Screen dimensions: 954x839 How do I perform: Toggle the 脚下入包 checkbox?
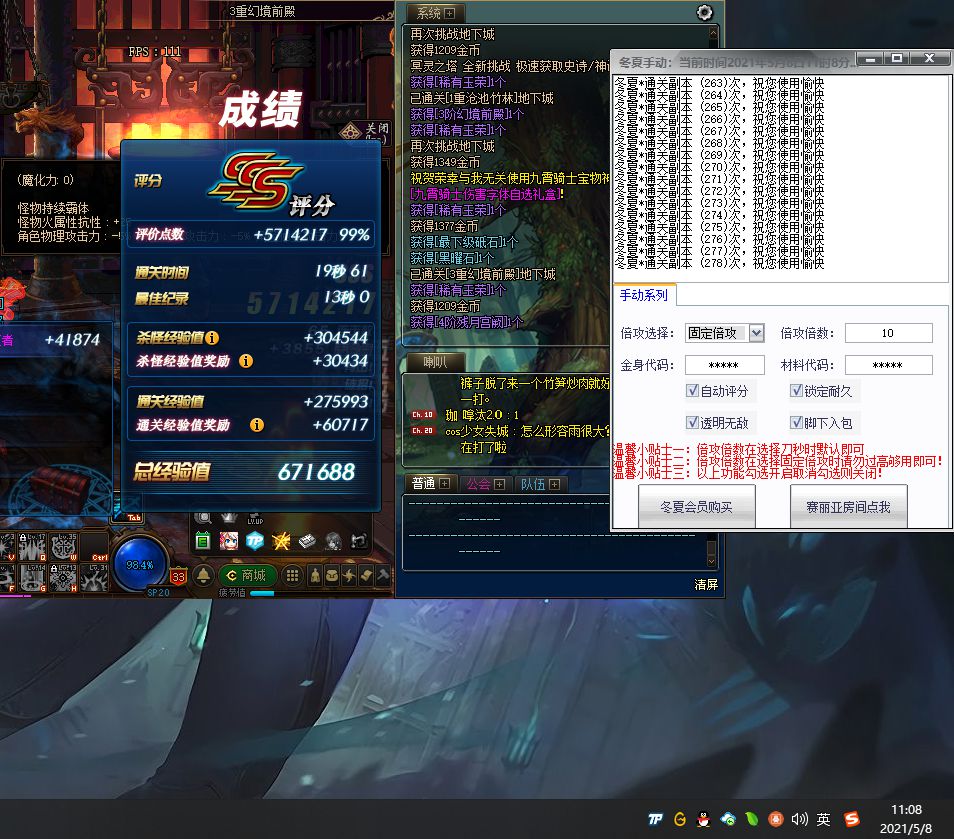click(x=796, y=422)
